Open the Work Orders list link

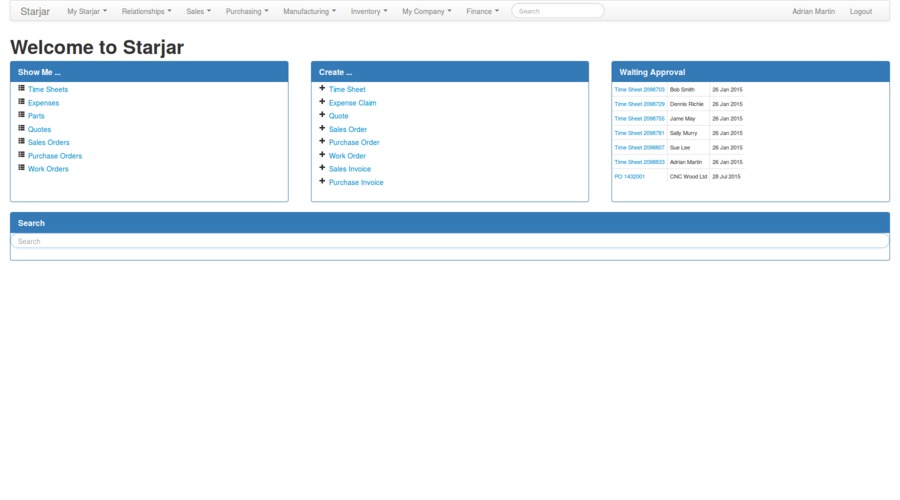[48, 169]
